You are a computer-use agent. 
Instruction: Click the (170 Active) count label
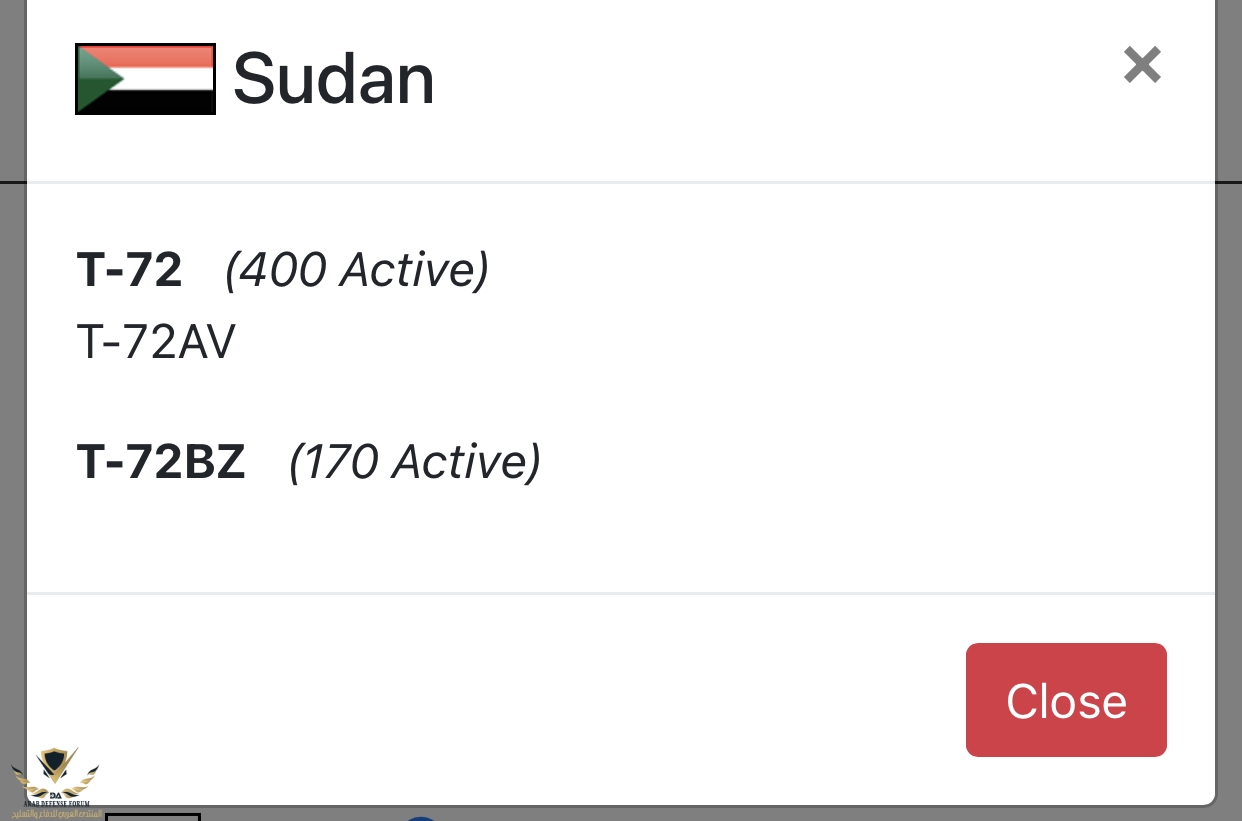click(414, 462)
